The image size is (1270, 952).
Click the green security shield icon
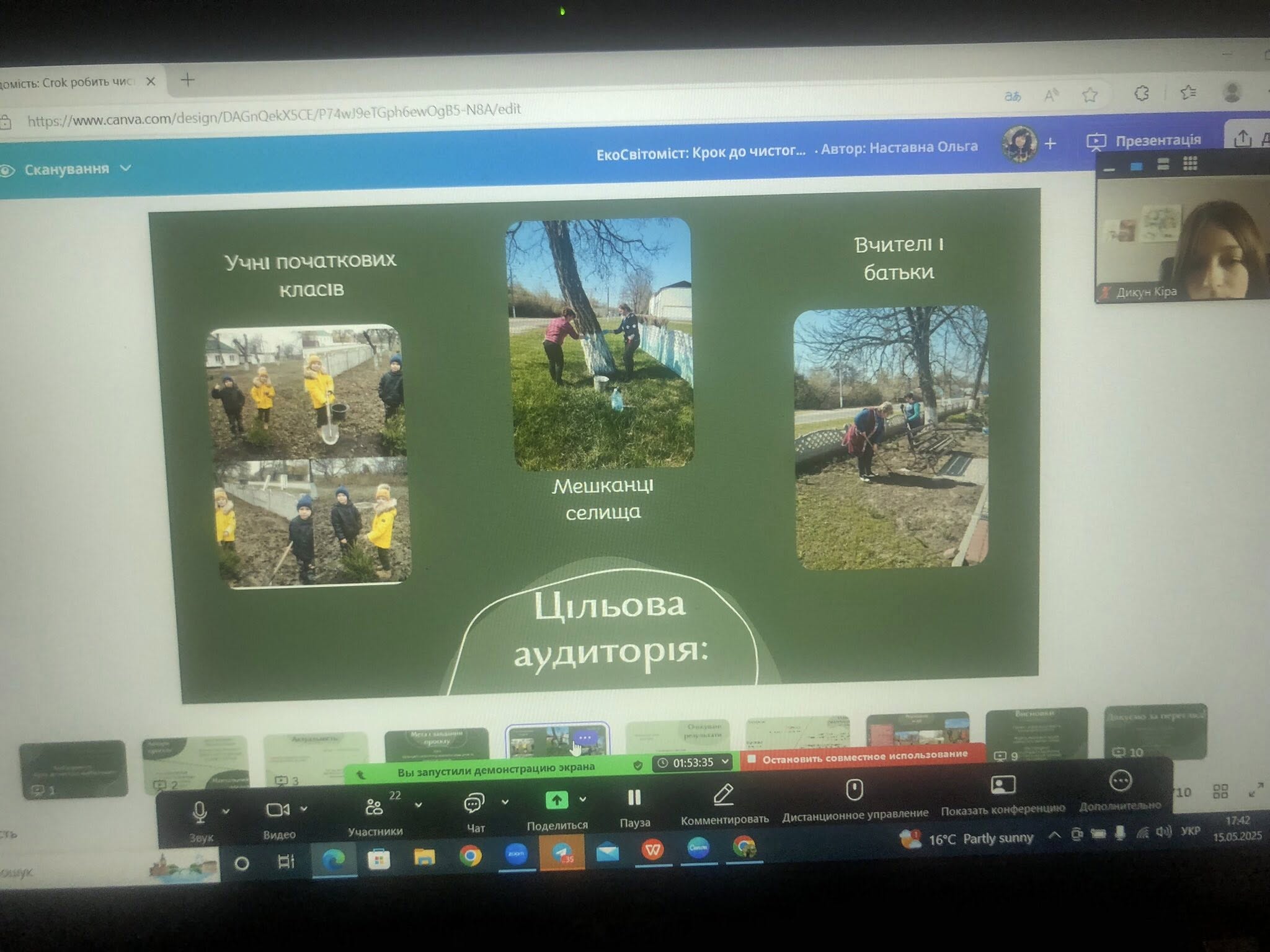point(637,765)
